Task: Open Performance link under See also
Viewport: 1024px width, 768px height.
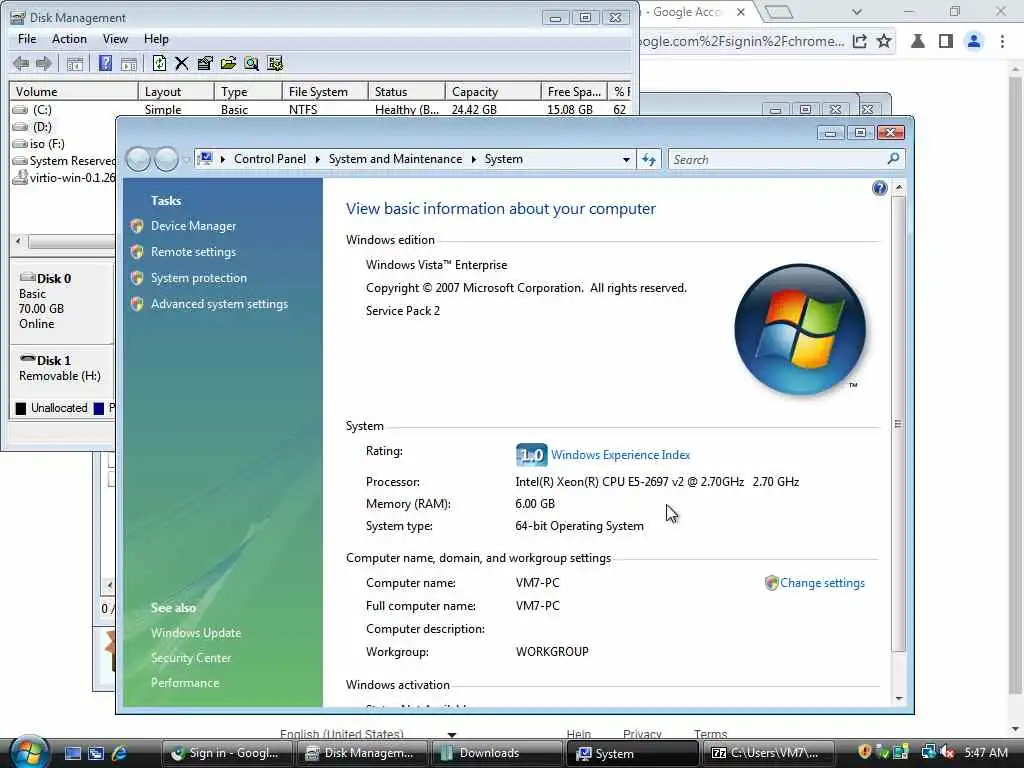Action: pyautogui.click(x=185, y=682)
